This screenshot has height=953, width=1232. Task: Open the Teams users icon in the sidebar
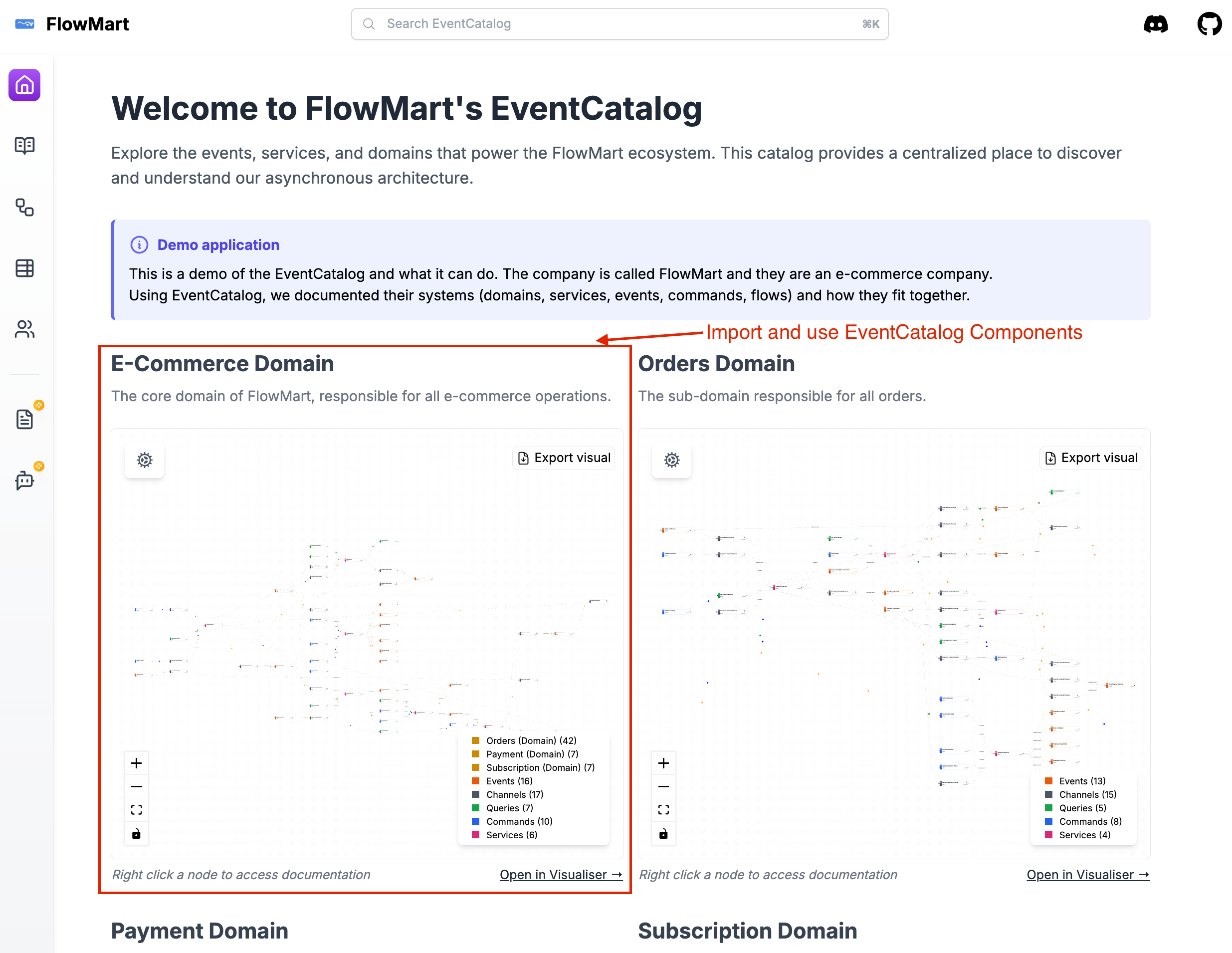pyautogui.click(x=24, y=329)
